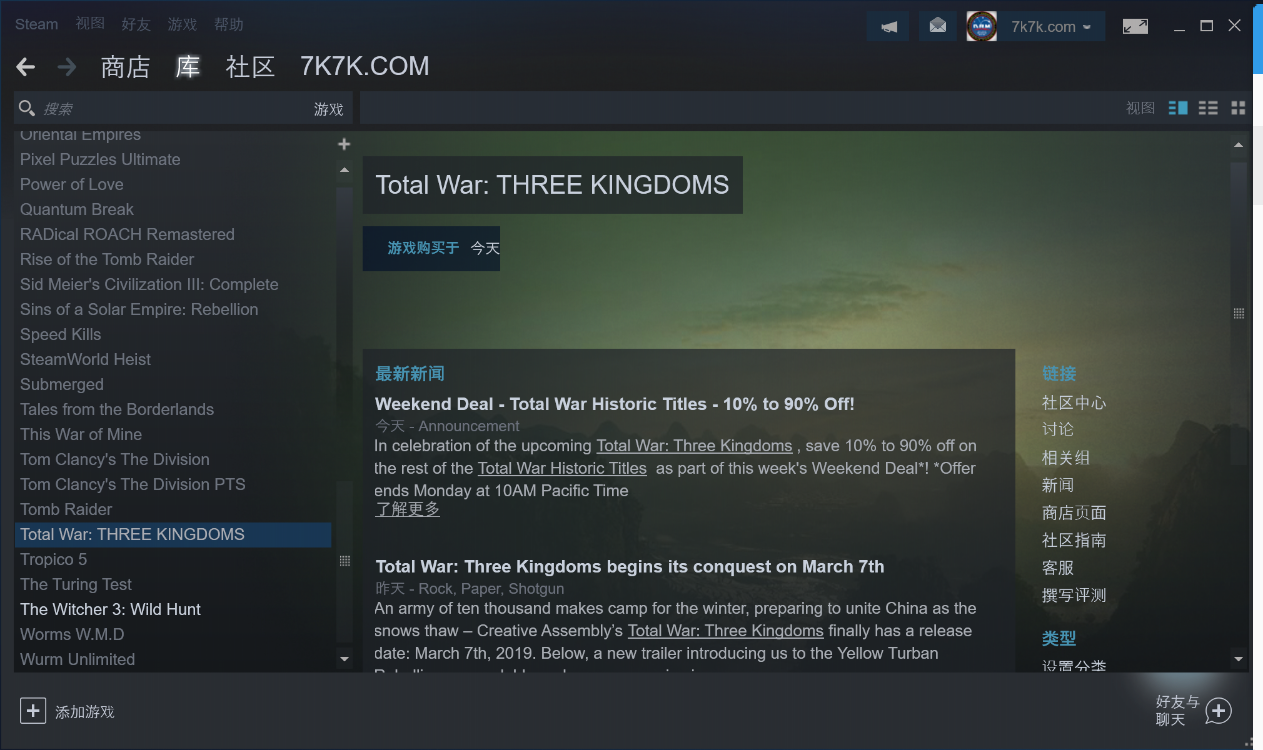
Task: Select The Witcher 3: Wild Hunt
Action: pos(110,609)
